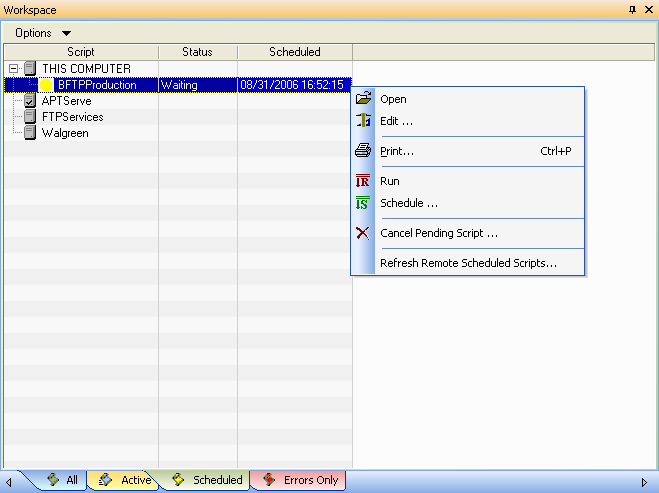Click the APTServe checked server icon
Screen dimensions: 659x493
pyautogui.click(x=30, y=100)
